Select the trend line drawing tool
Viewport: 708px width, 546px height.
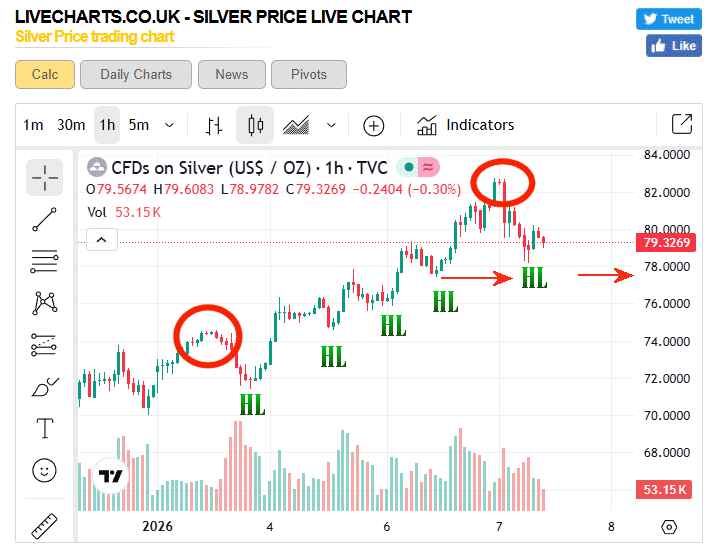44,220
